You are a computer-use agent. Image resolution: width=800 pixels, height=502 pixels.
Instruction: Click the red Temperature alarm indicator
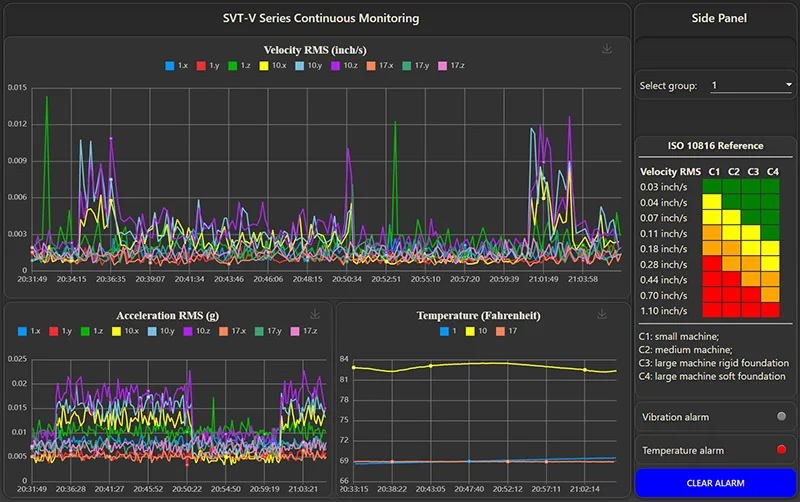781,450
